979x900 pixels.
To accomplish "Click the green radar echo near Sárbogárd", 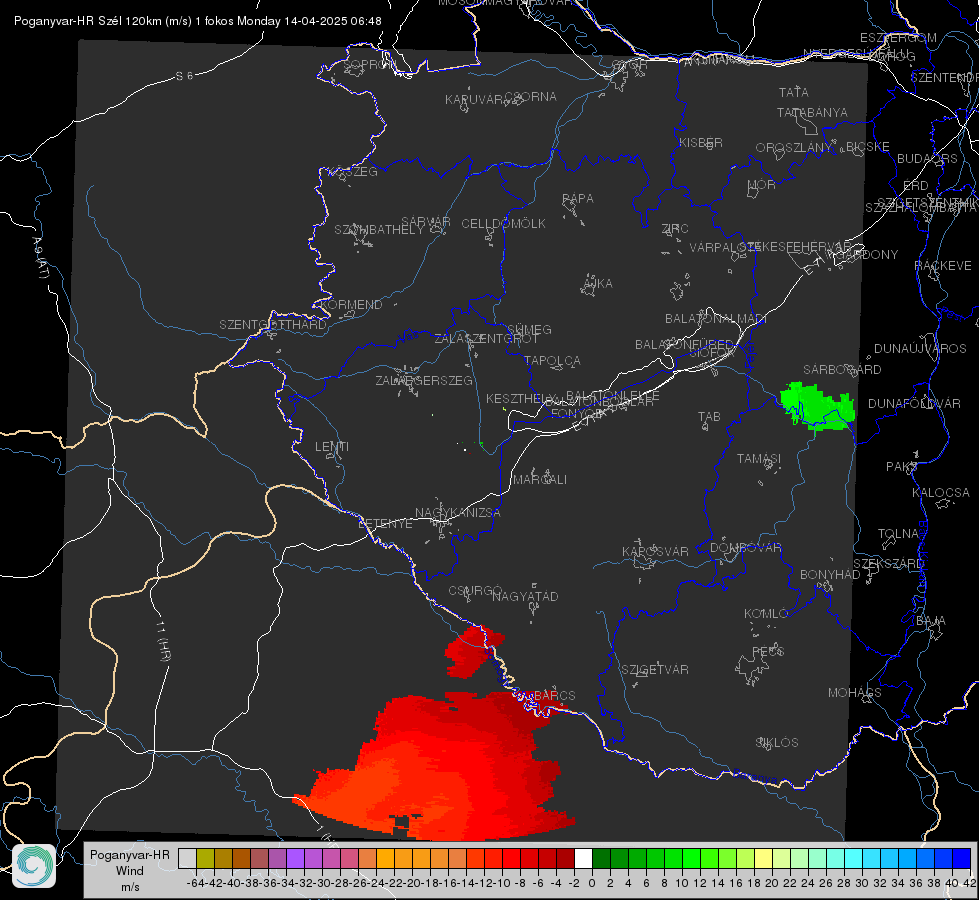I will (x=817, y=406).
